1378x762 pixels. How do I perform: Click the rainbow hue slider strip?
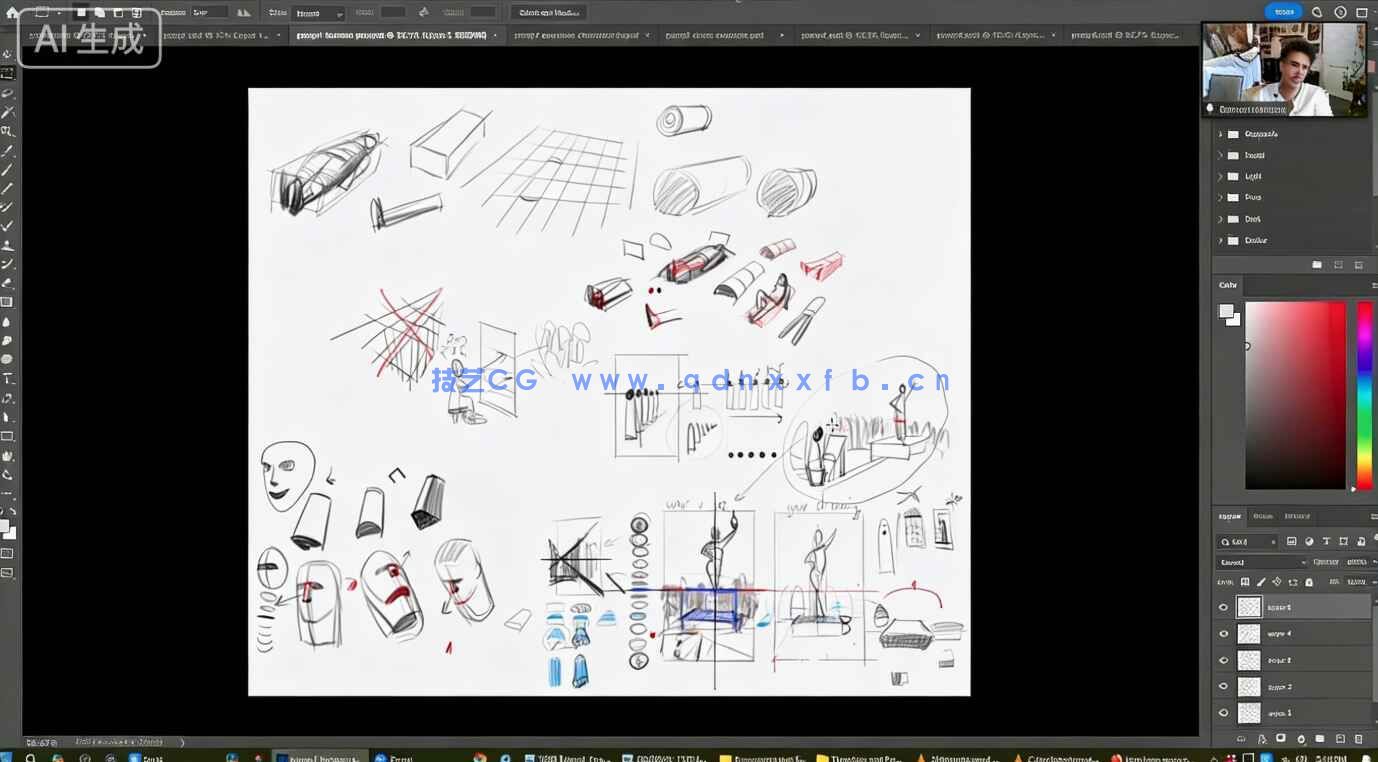tap(1364, 395)
